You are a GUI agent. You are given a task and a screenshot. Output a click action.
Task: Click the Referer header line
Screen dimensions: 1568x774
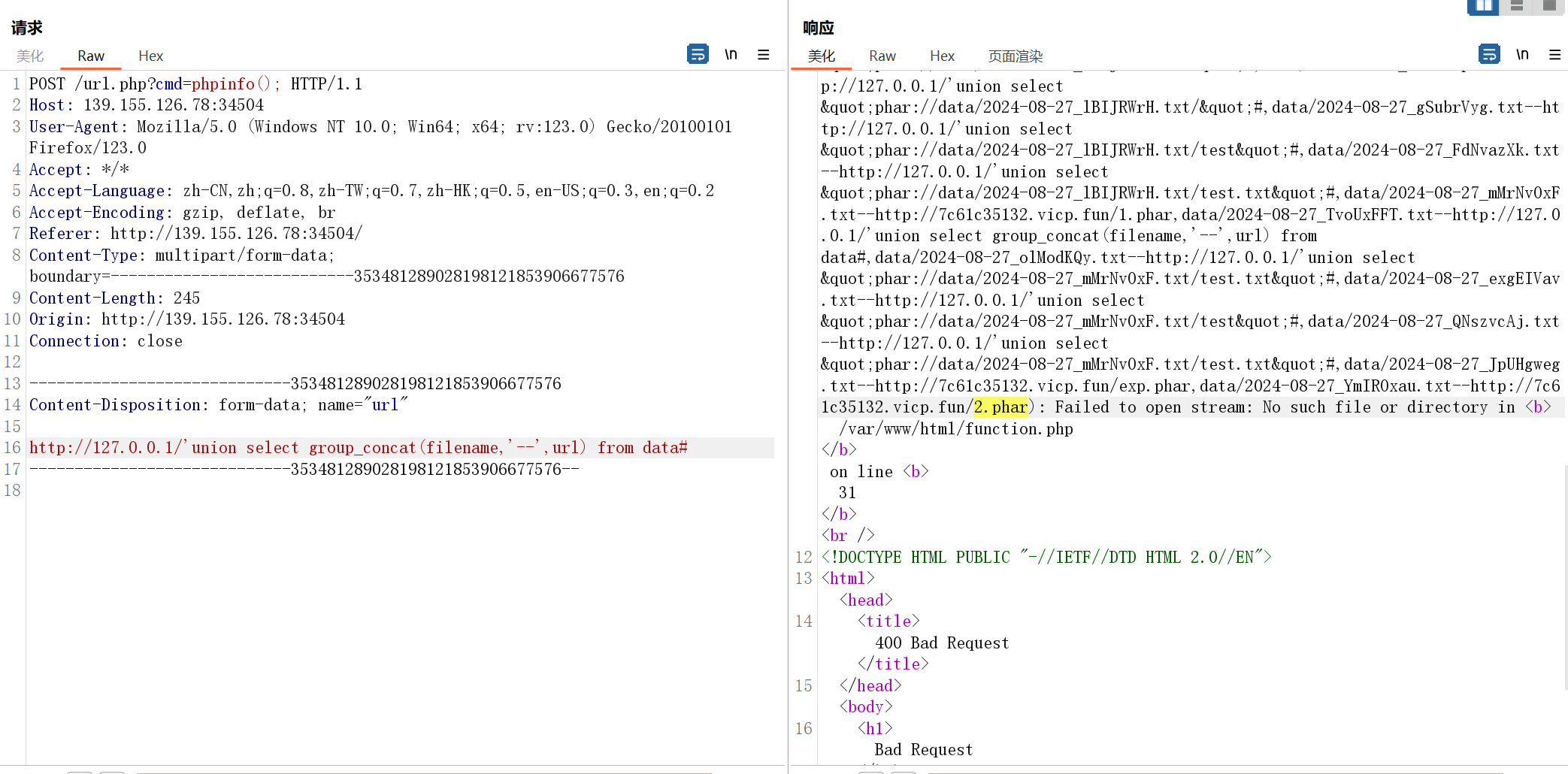pos(195,234)
